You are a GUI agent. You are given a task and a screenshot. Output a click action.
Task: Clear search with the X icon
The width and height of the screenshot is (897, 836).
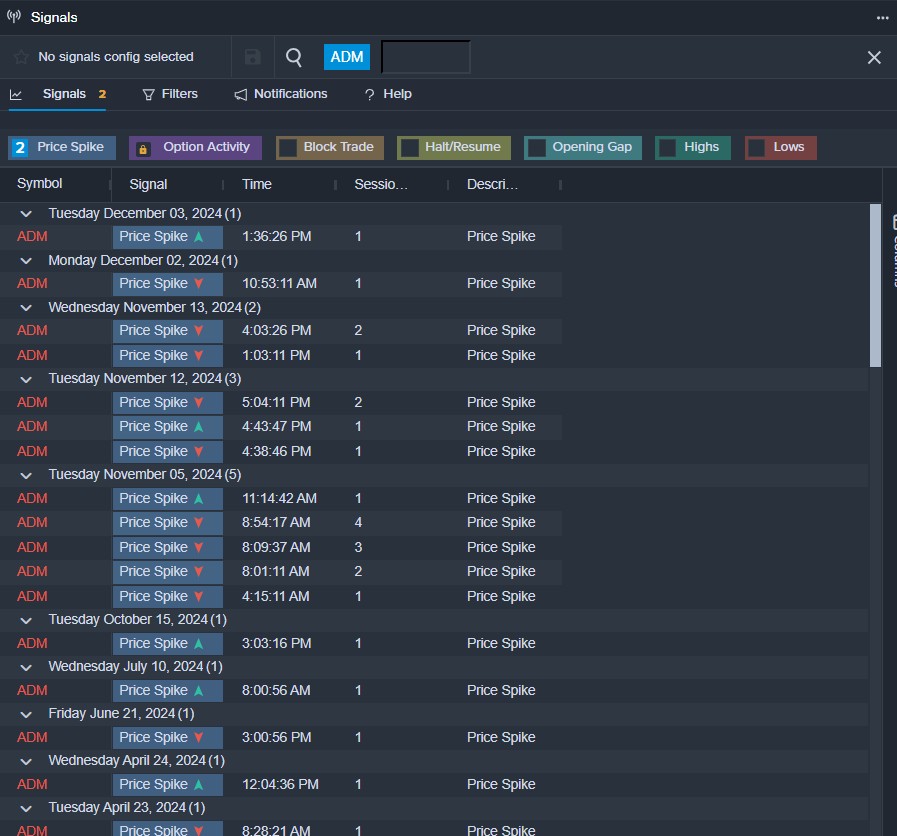tap(874, 57)
